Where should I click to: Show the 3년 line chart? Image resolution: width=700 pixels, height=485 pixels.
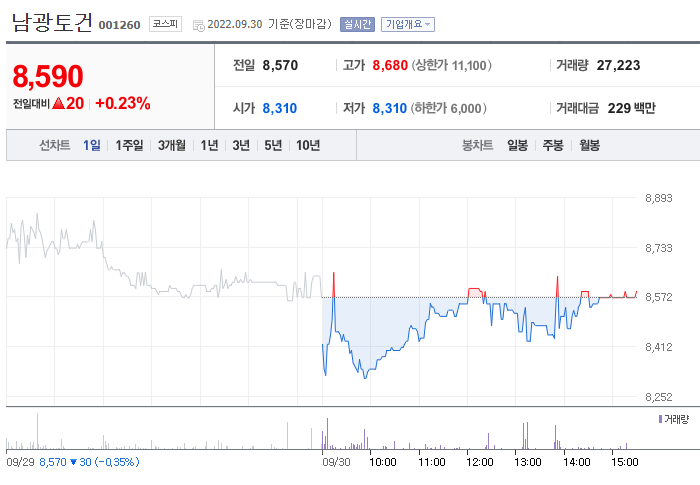click(241, 145)
